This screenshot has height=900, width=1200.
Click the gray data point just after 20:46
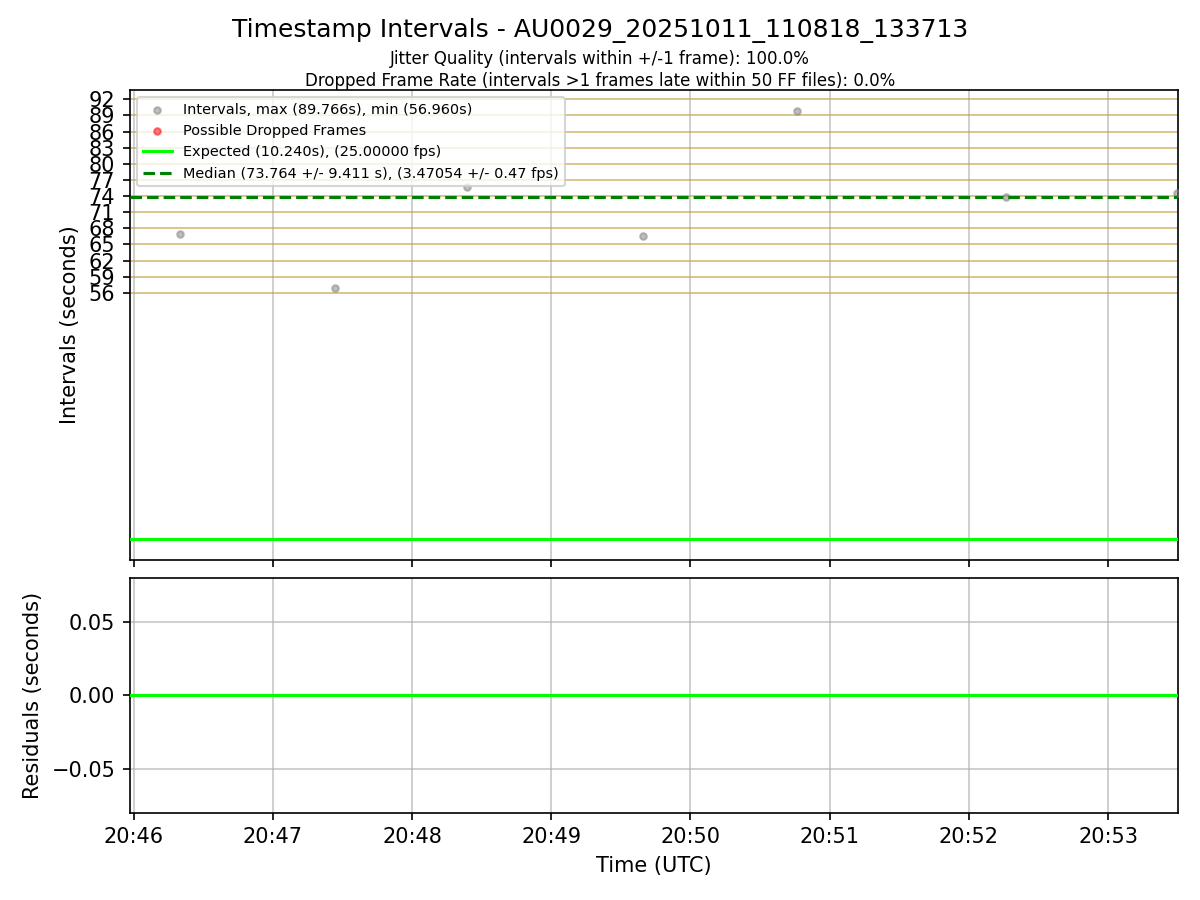[180, 234]
